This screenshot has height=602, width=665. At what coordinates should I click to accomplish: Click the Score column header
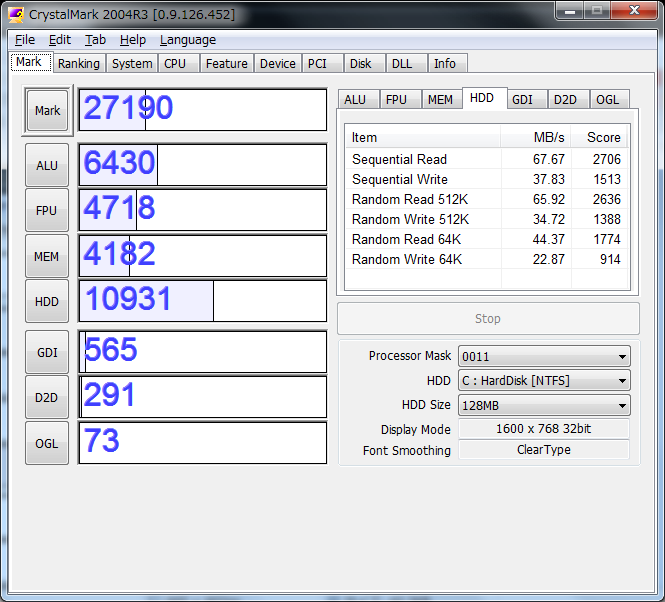[x=599, y=137]
